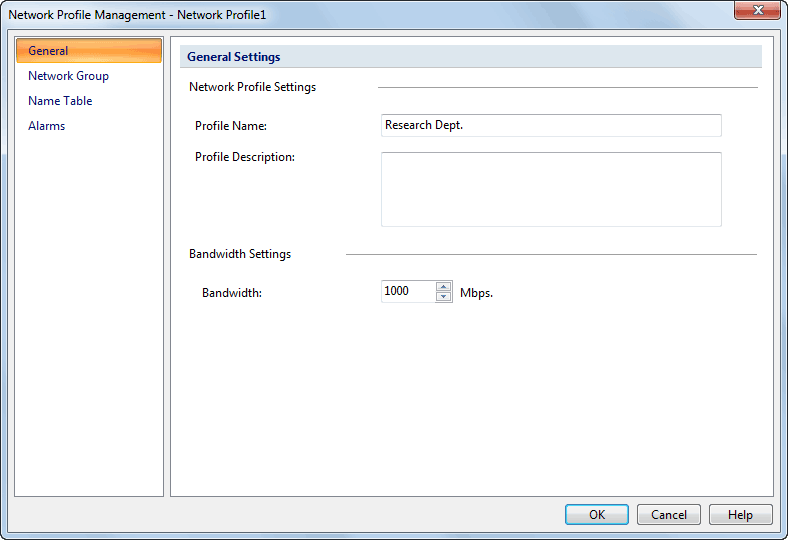
Task: Switch to the Name Table page
Action: coord(60,101)
